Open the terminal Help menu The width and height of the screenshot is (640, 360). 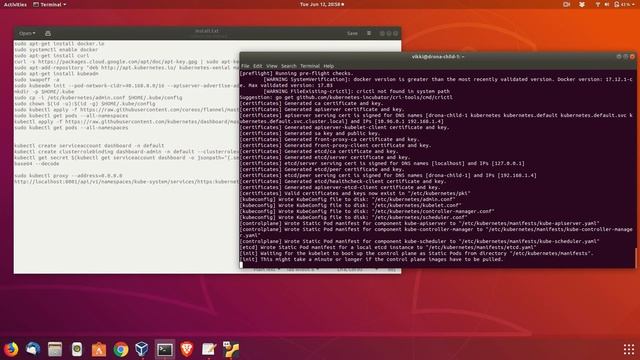(329, 66)
